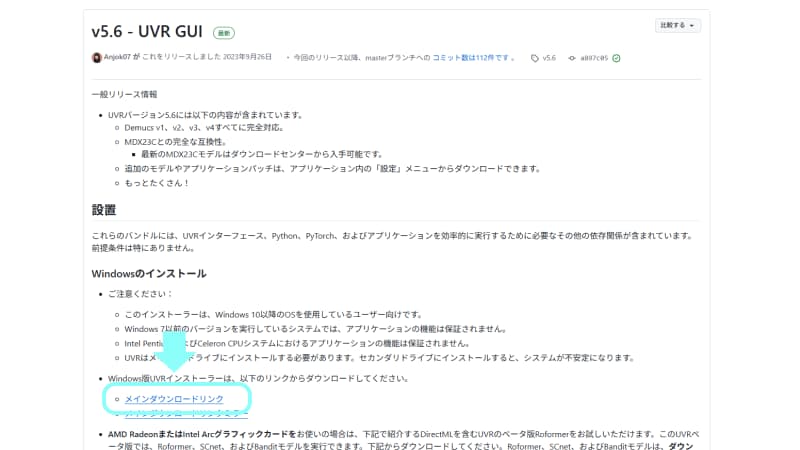Click the Windows 10以降のOS installer note line
Image resolution: width=800 pixels, height=450 pixels.
[x=273, y=314]
